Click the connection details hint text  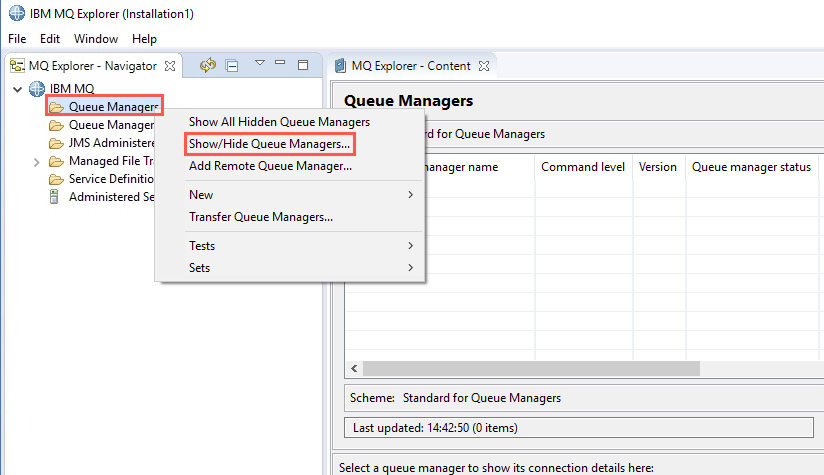(496, 468)
